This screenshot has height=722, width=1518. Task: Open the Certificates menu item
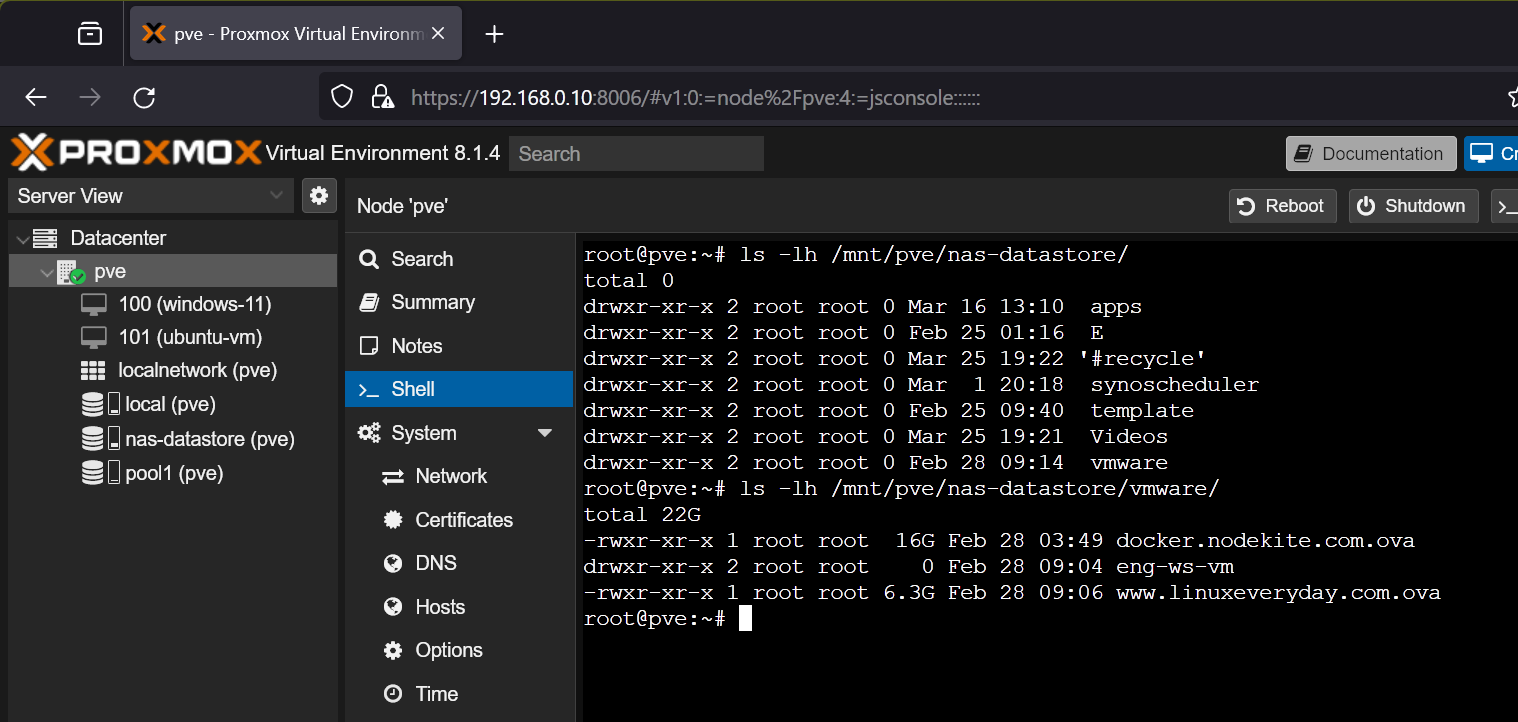[459, 520]
